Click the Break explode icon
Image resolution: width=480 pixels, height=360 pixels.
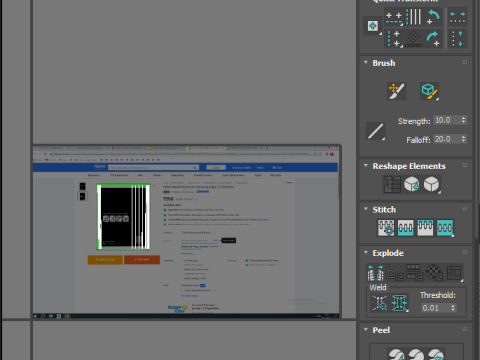point(376,273)
